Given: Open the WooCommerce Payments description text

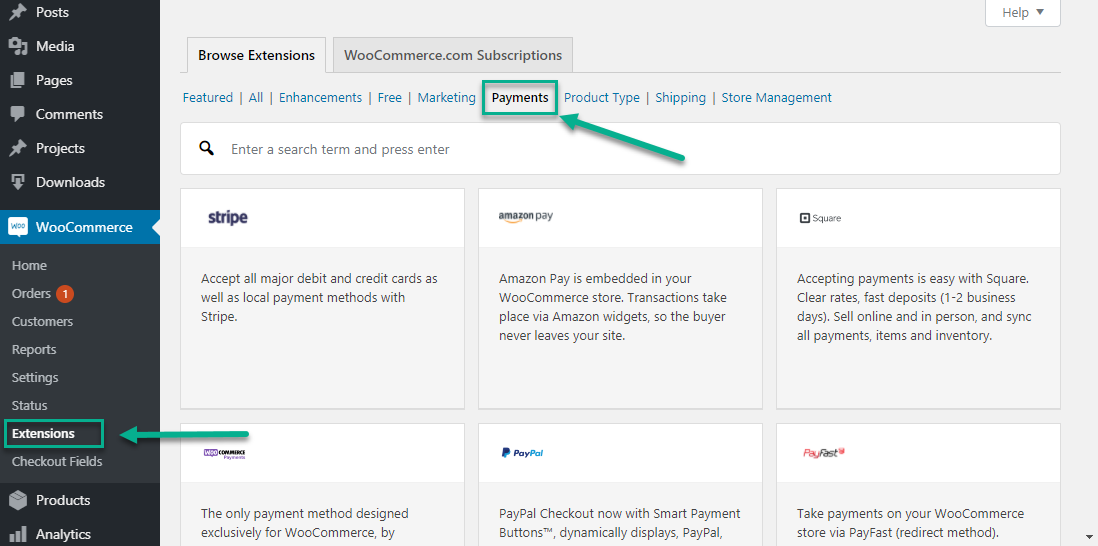Looking at the screenshot, I should (x=305, y=523).
